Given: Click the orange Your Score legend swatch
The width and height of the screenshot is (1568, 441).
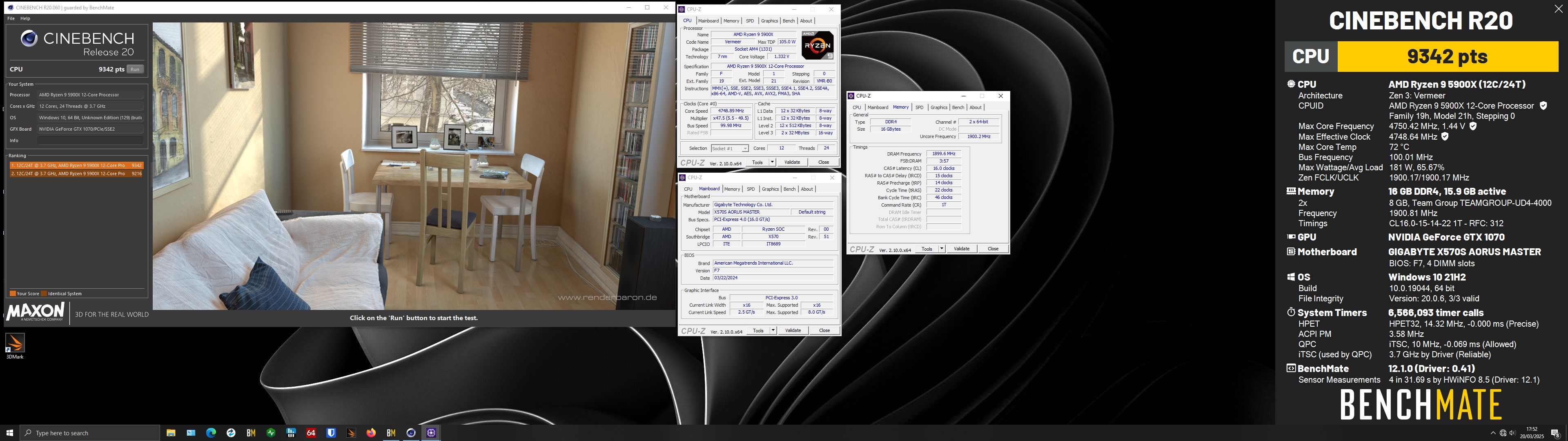Looking at the screenshot, I should coord(13,294).
